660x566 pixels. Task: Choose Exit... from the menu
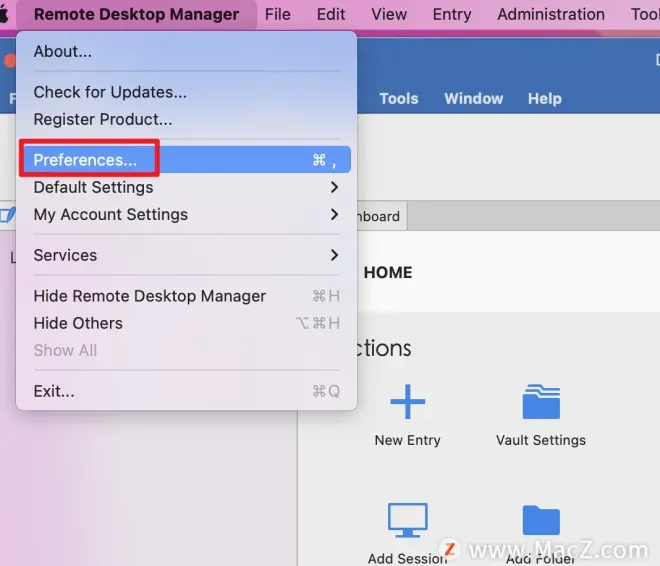(x=185, y=391)
